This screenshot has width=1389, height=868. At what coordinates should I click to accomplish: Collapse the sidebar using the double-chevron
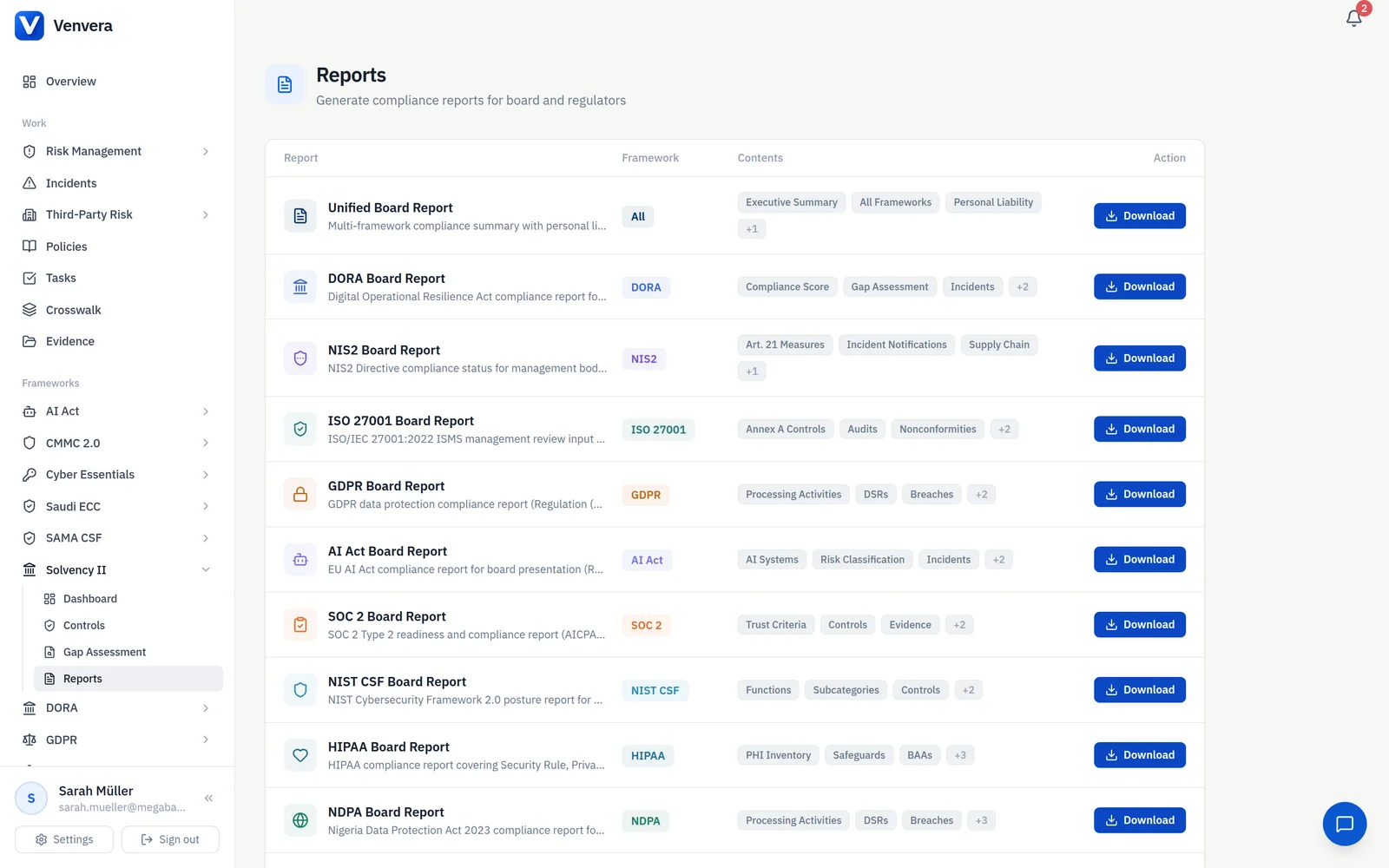click(x=208, y=798)
